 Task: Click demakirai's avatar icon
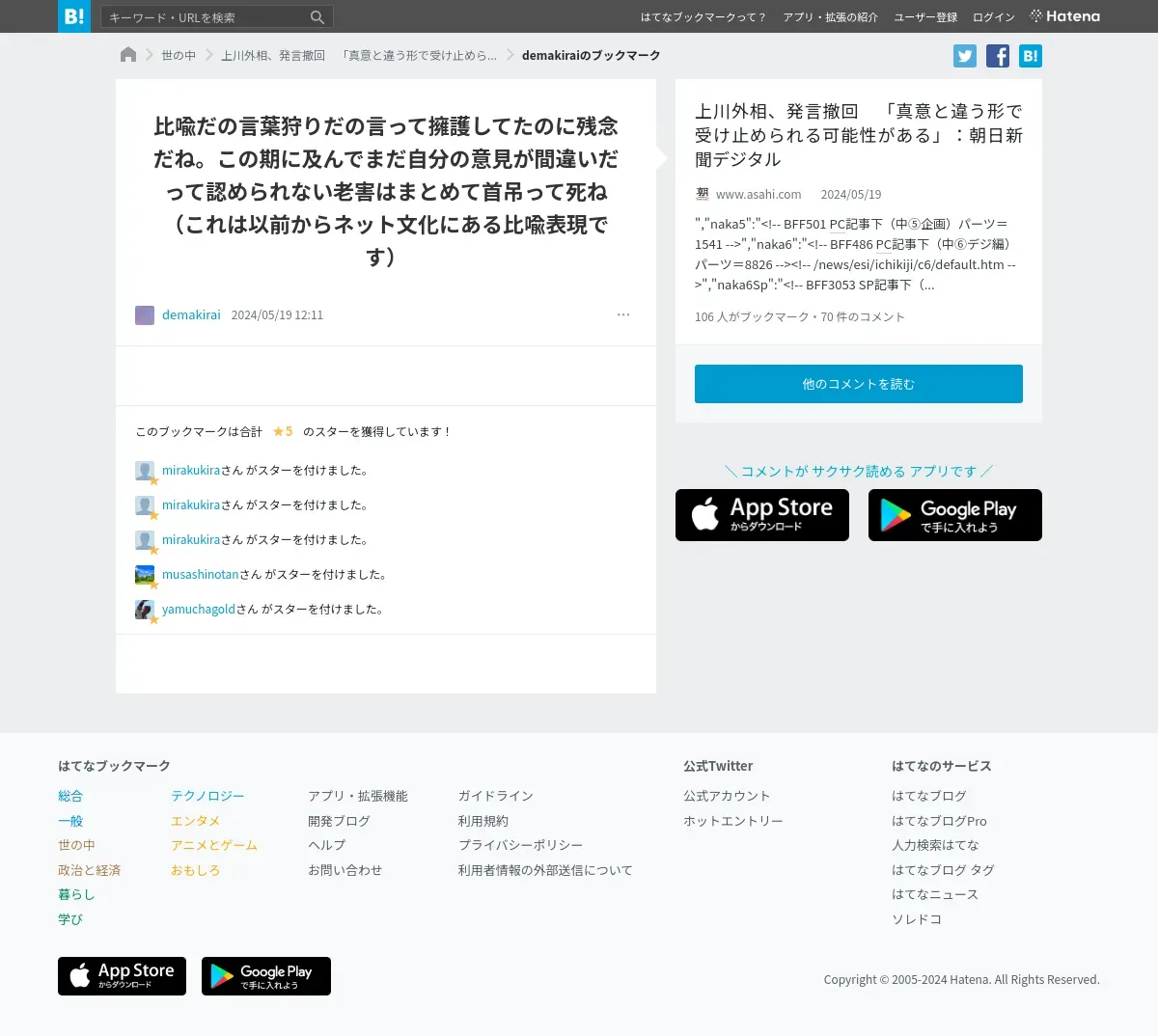145,315
